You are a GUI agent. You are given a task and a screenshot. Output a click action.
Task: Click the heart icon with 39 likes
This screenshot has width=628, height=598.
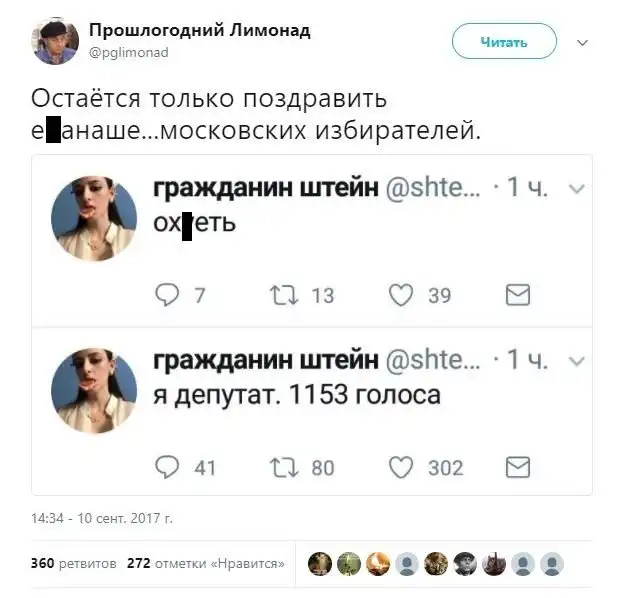[401, 294]
